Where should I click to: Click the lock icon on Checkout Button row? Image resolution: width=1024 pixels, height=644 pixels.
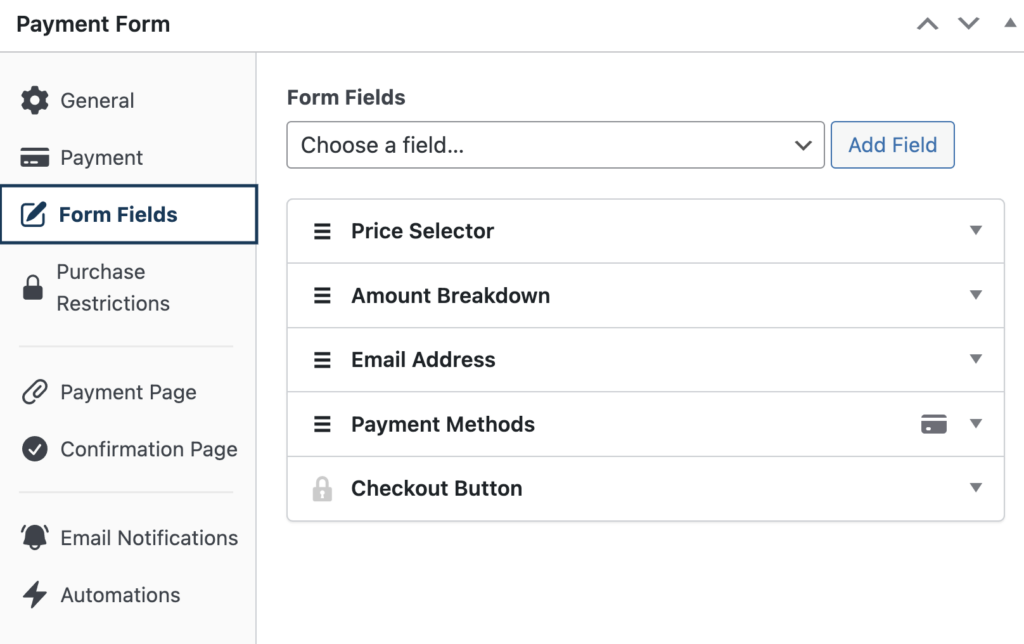[x=322, y=489]
